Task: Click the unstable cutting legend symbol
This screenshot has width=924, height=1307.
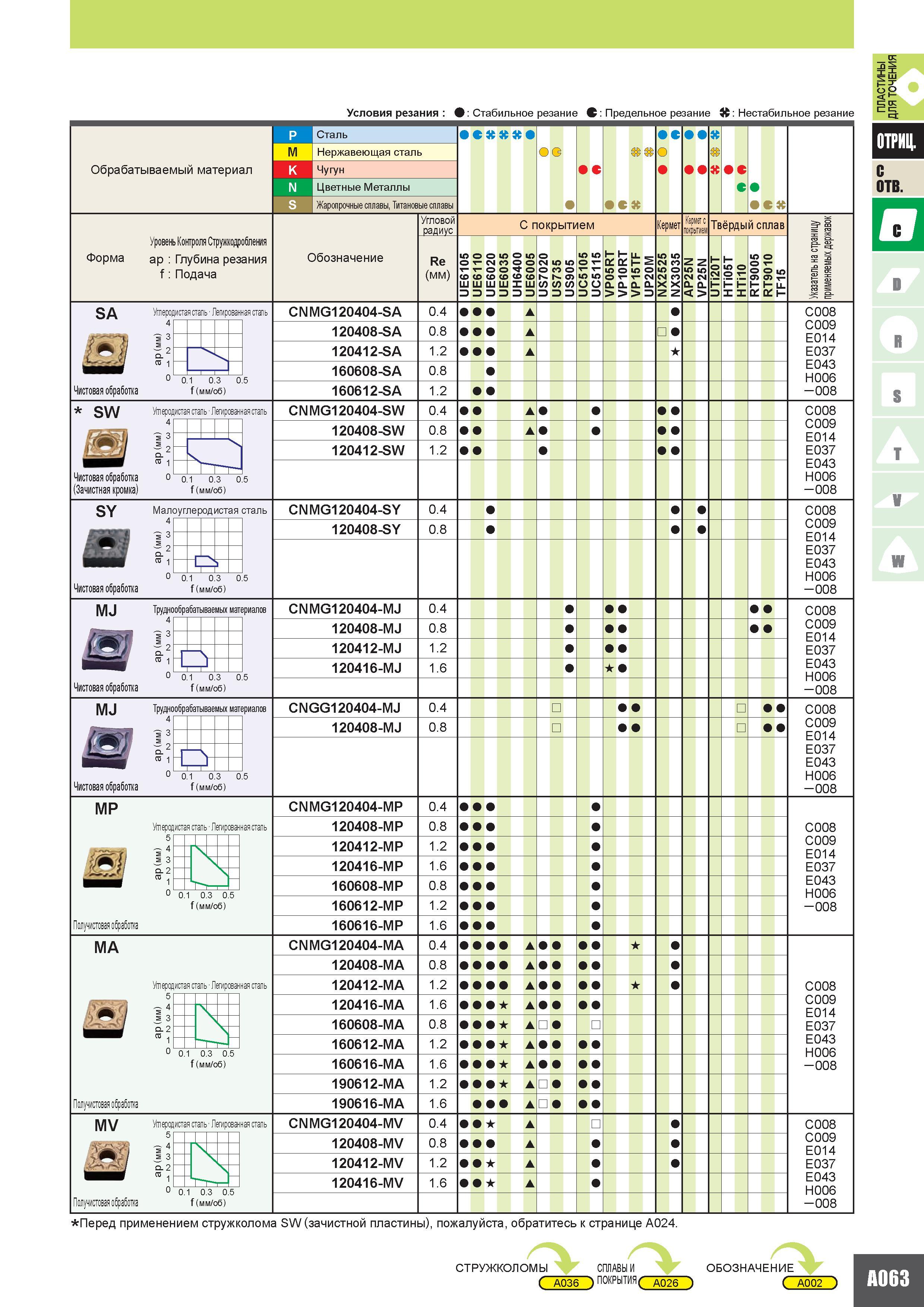Action: (x=724, y=113)
